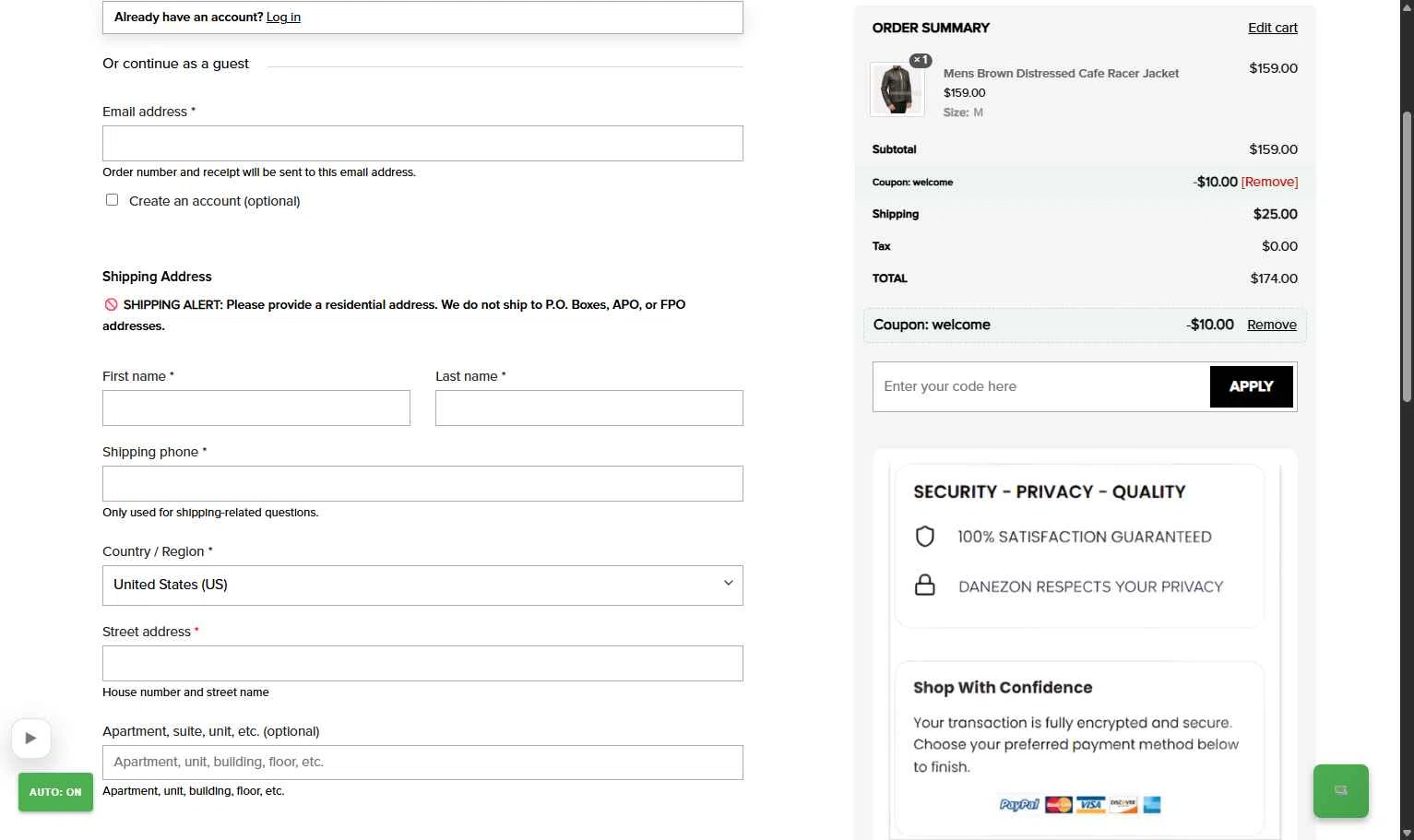Open the Log in link
The width and height of the screenshot is (1414, 840).
283,17
